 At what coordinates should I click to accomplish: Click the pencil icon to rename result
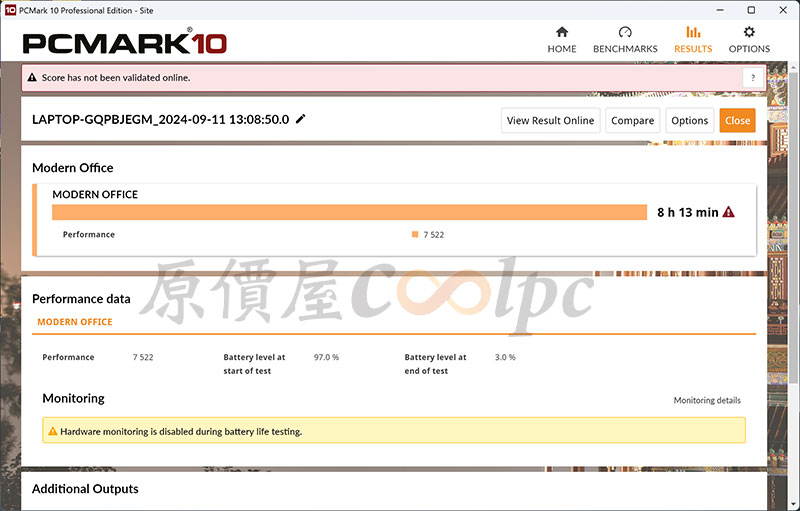click(301, 119)
